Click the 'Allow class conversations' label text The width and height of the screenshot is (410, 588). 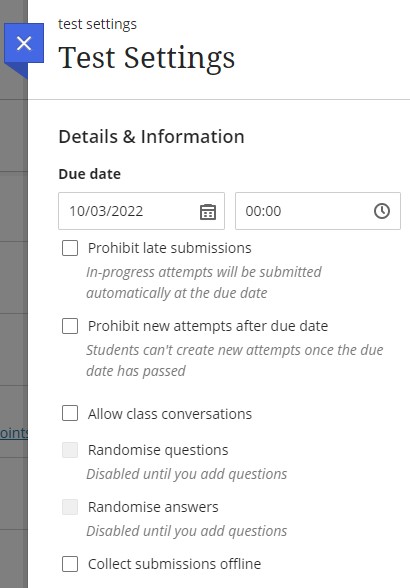pyautogui.click(x=170, y=414)
